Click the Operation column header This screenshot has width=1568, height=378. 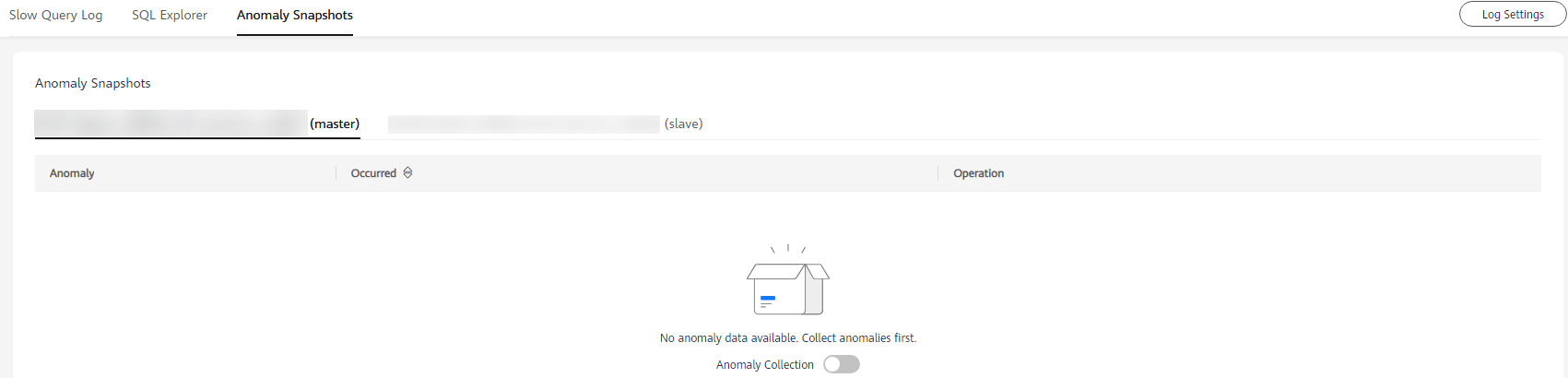[x=978, y=173]
